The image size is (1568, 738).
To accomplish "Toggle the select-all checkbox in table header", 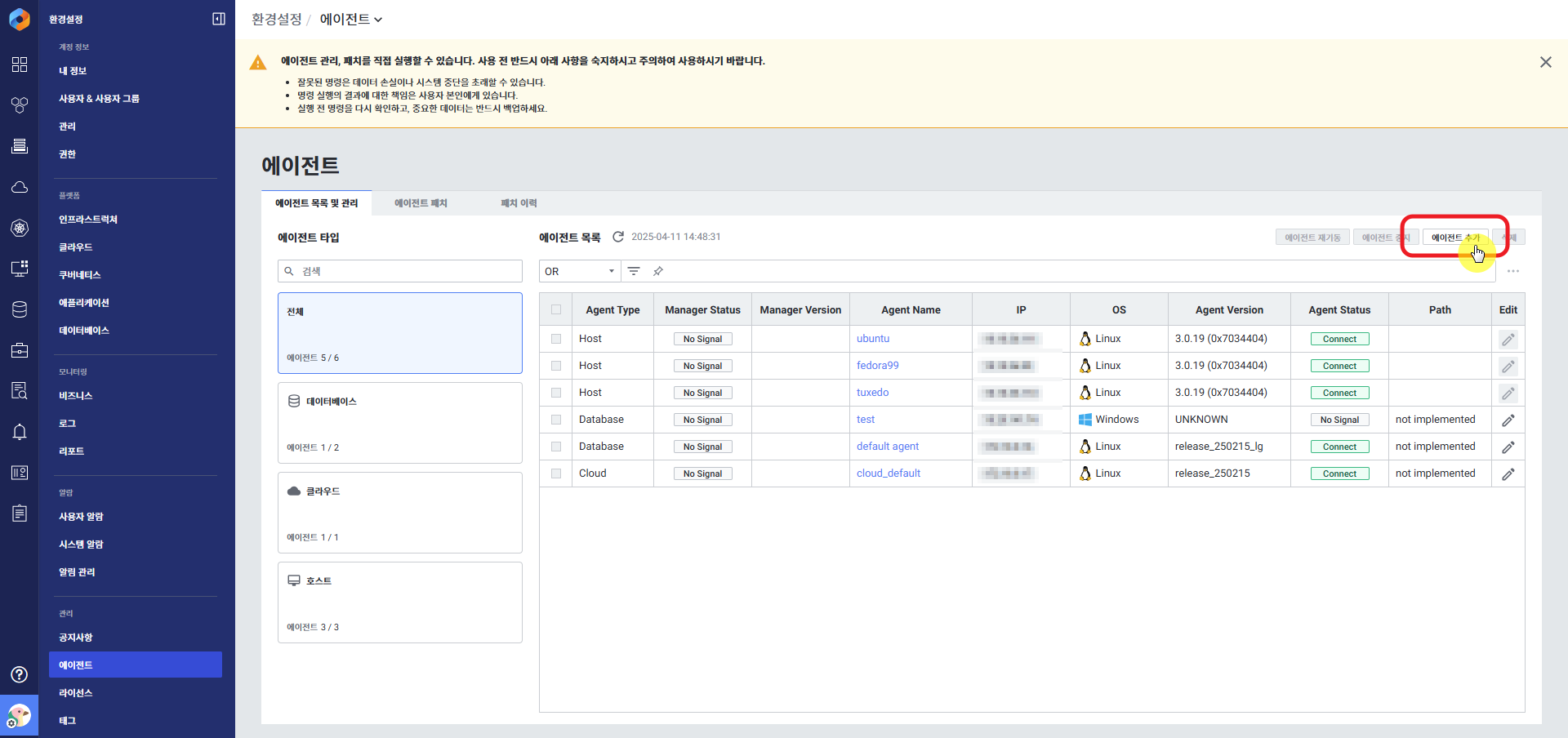I will coord(556,309).
